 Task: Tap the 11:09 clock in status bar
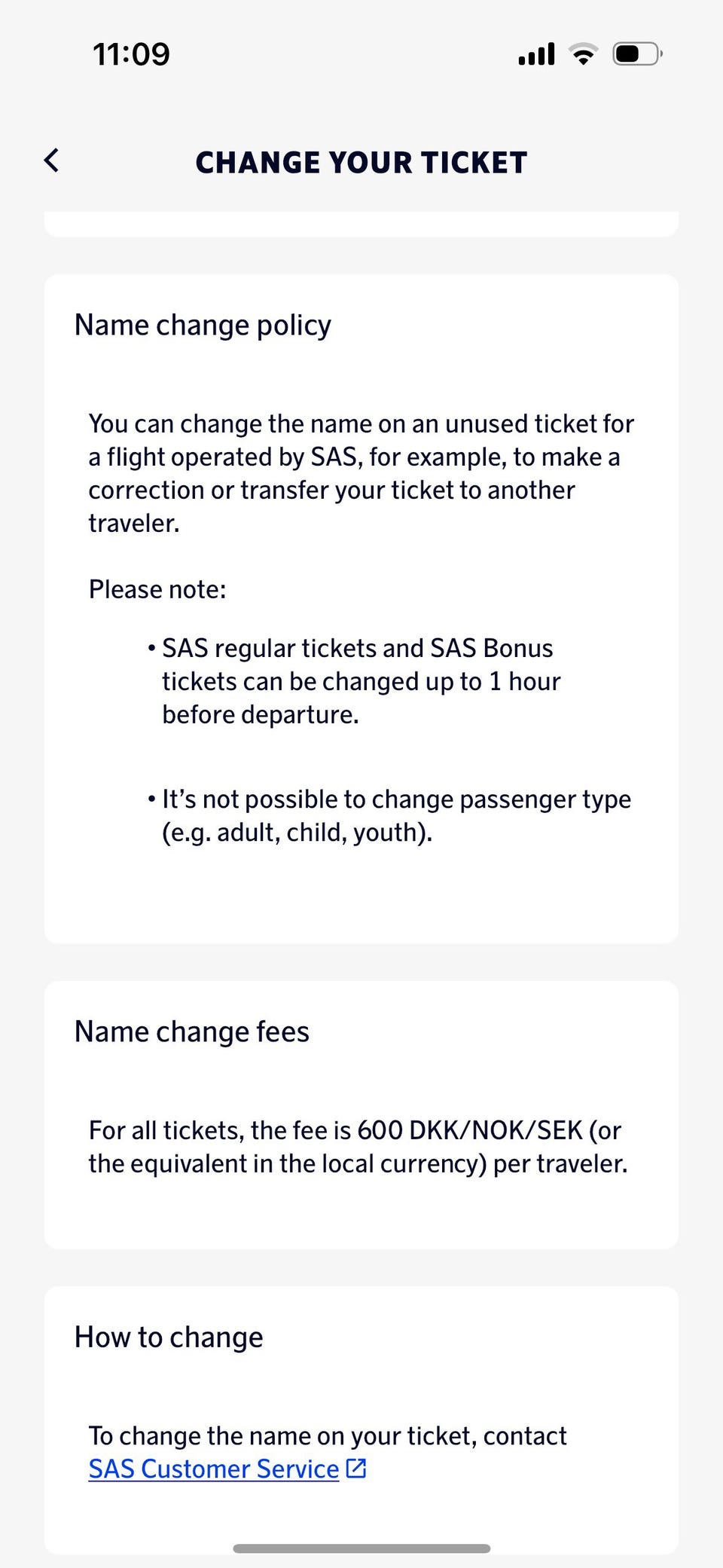click(131, 54)
